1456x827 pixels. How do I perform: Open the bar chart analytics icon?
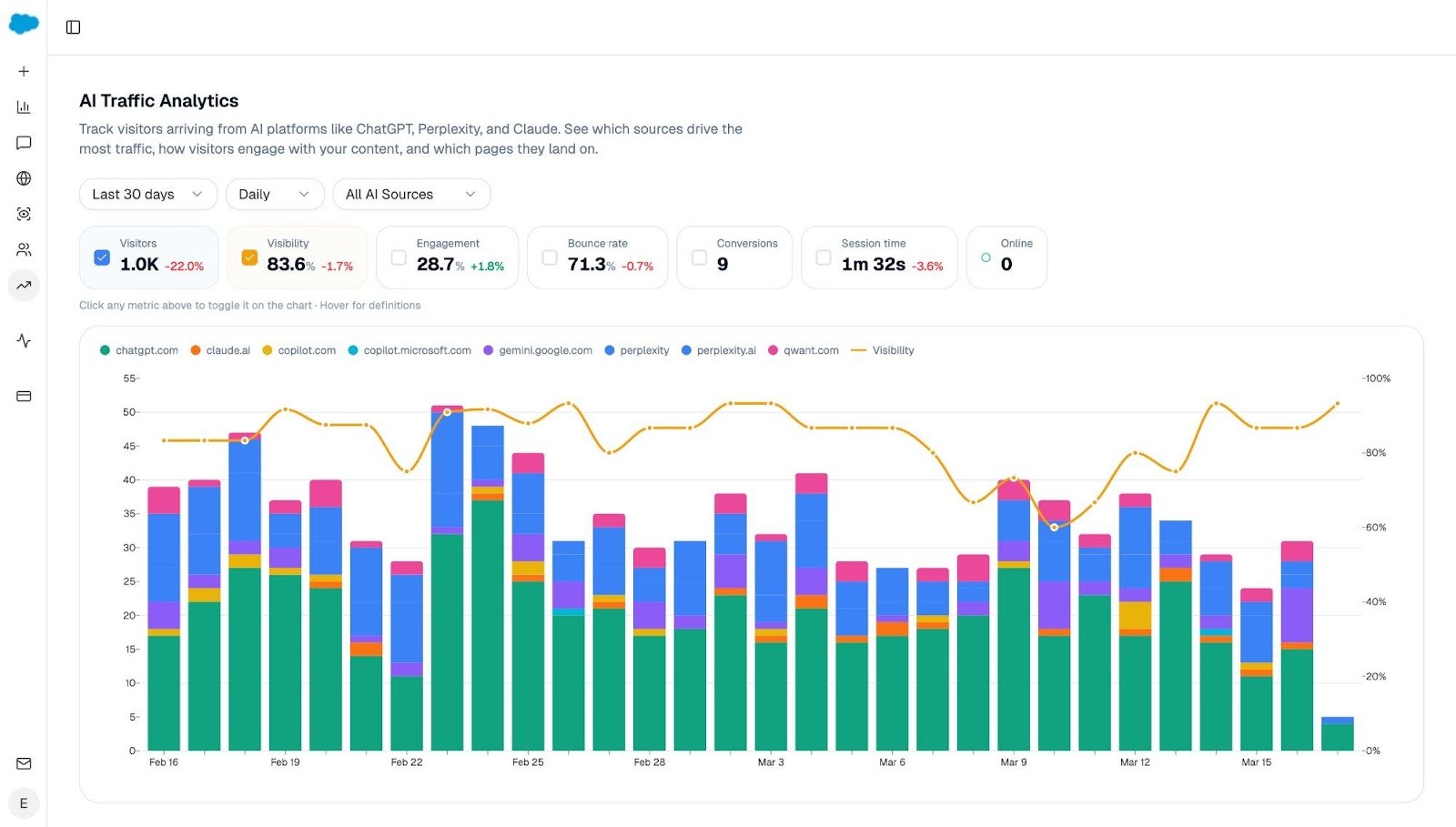tap(24, 106)
